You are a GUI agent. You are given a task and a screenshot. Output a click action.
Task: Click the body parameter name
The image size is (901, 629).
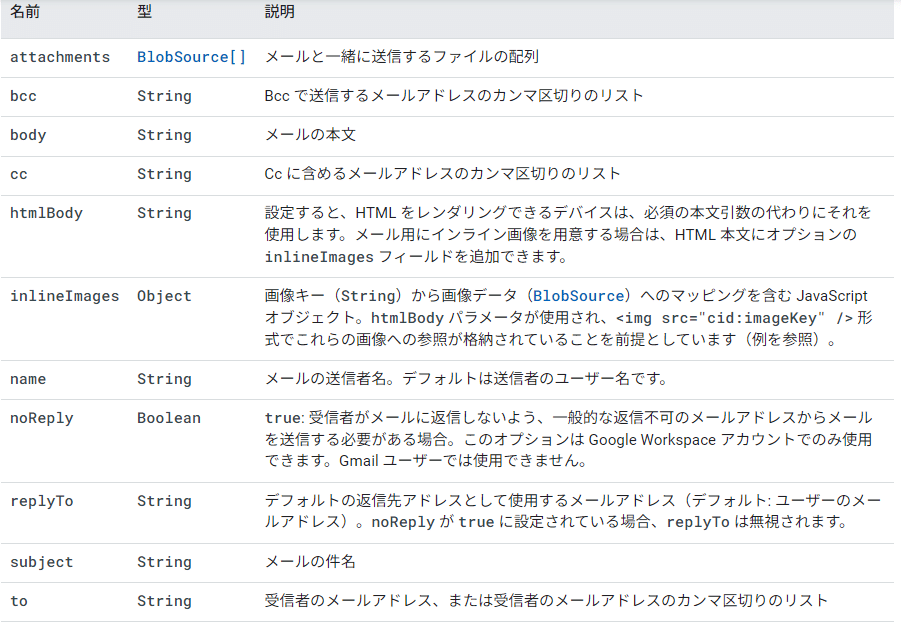(x=28, y=135)
